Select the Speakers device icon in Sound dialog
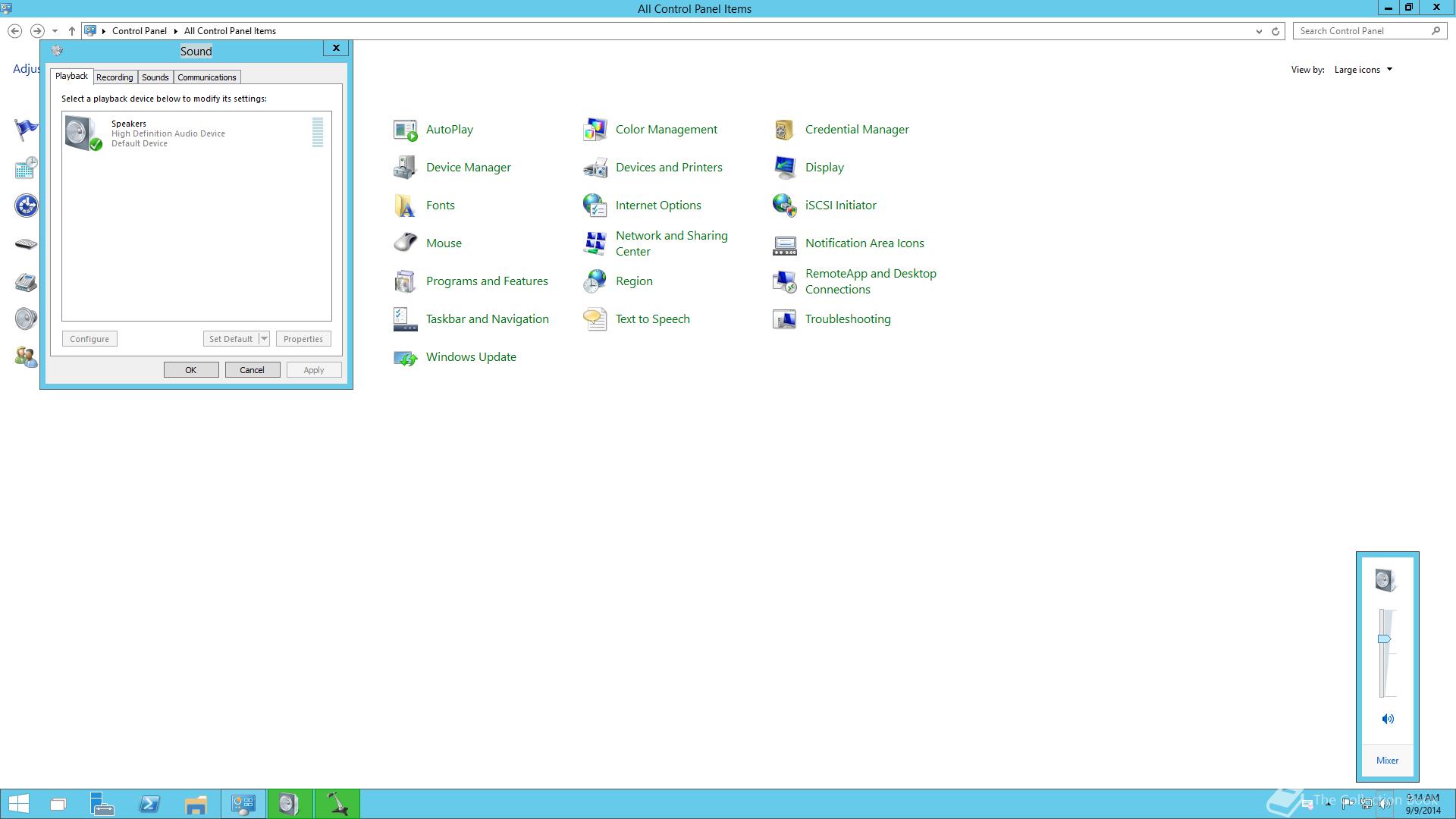 tap(83, 133)
